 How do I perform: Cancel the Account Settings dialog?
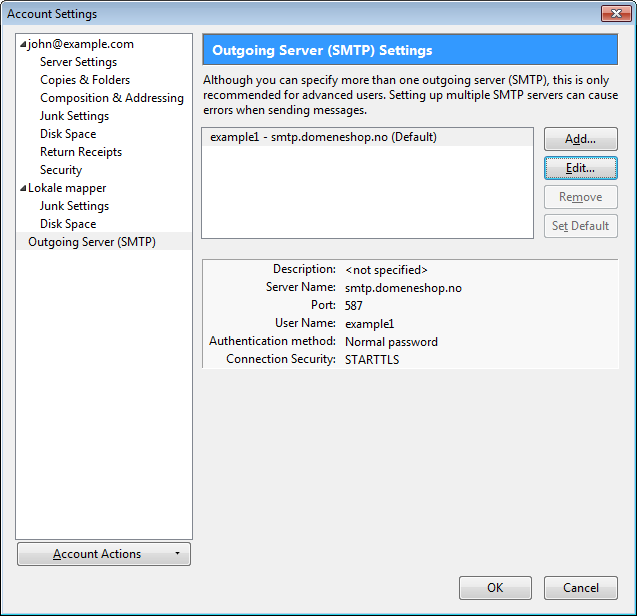click(x=580, y=588)
